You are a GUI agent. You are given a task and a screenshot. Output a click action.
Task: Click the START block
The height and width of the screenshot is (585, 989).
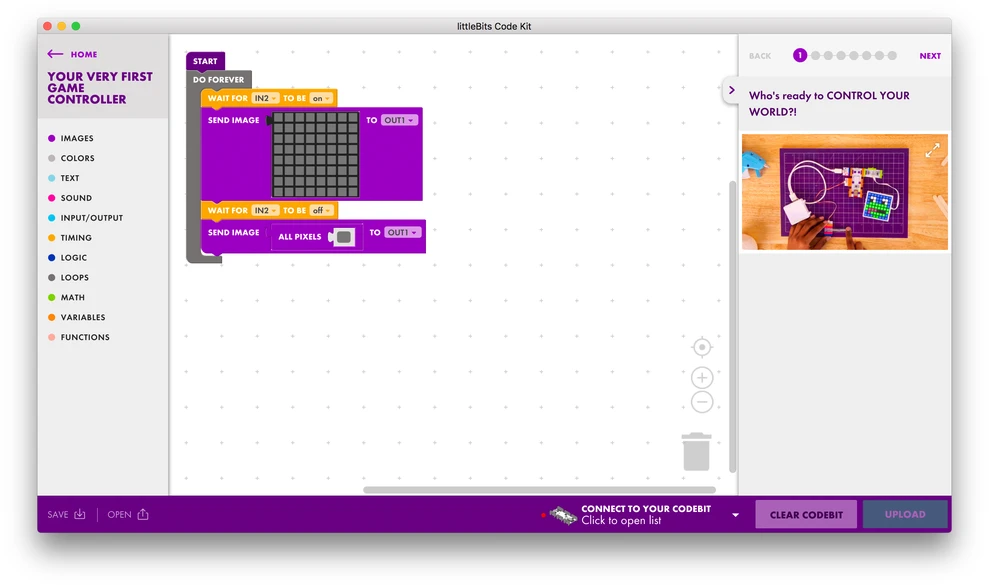pyautogui.click(x=205, y=61)
